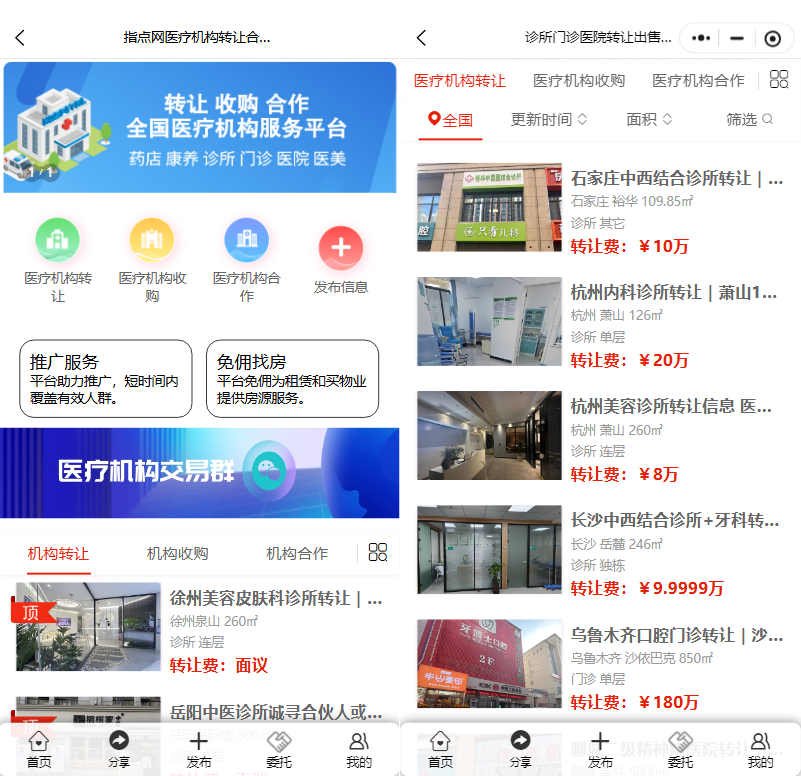Tap the green 医疗机构转让 icon
Screen dimensions: 801x776
pyautogui.click(x=57, y=240)
